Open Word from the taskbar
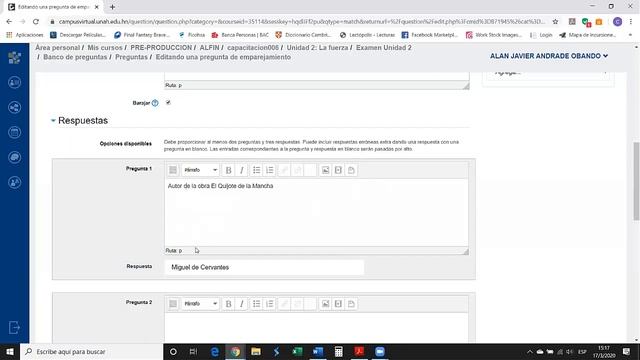The image size is (640, 360). click(318, 351)
